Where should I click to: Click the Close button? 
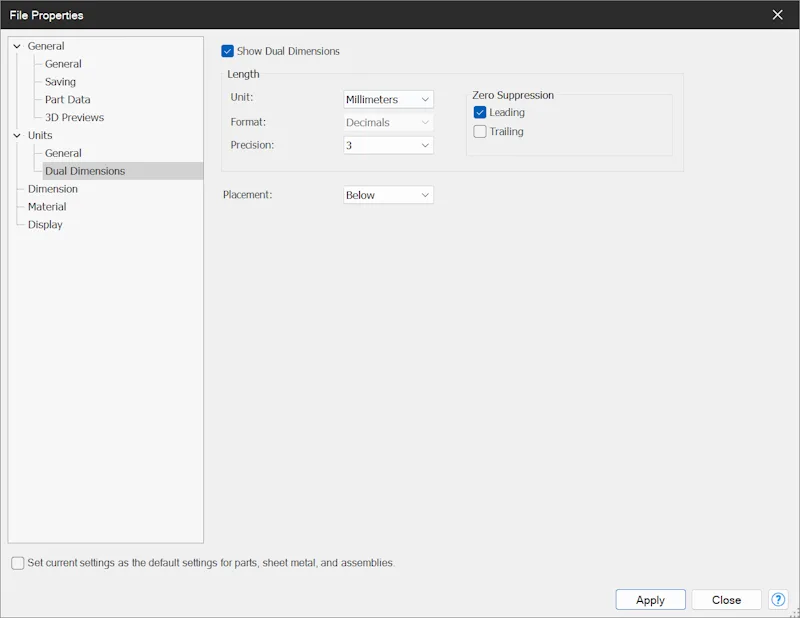pos(727,600)
